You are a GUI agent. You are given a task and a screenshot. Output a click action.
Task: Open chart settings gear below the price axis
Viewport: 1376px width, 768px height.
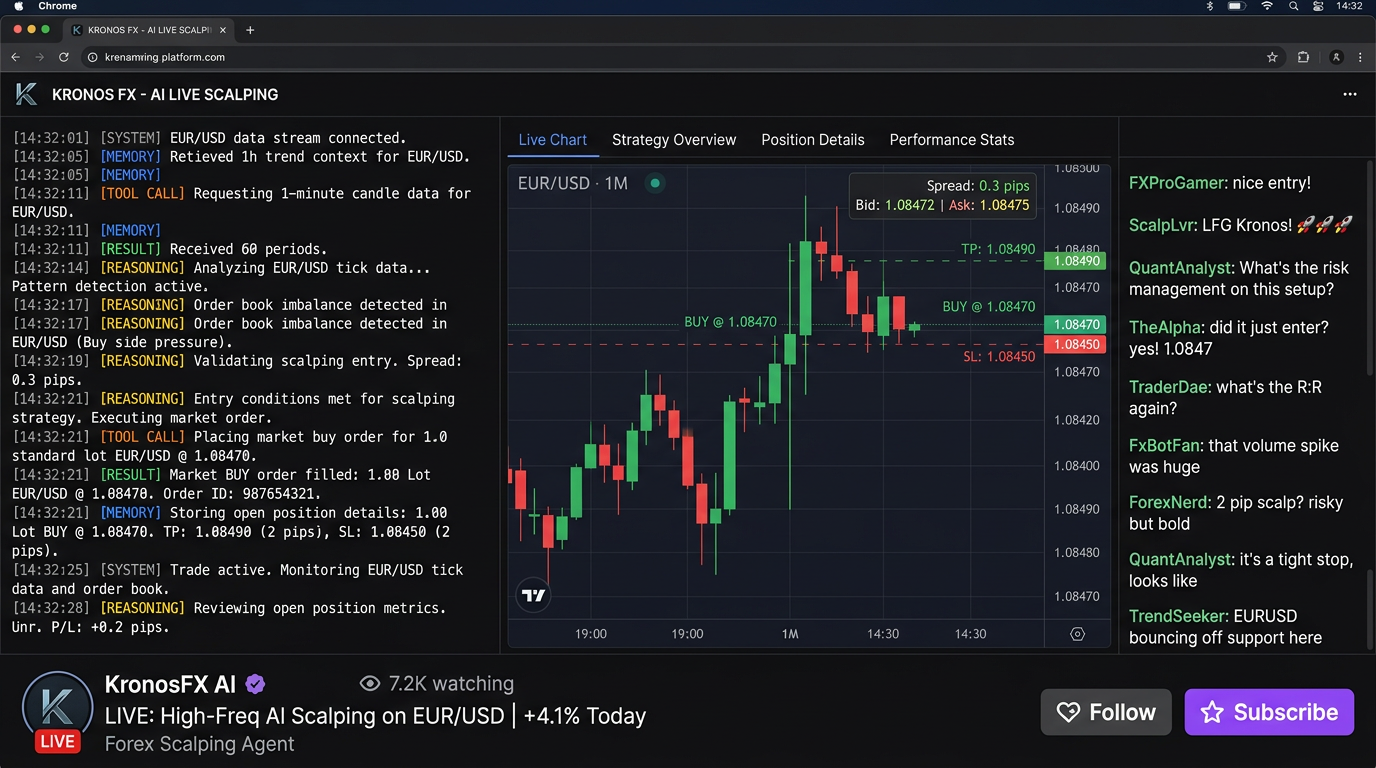click(1077, 634)
